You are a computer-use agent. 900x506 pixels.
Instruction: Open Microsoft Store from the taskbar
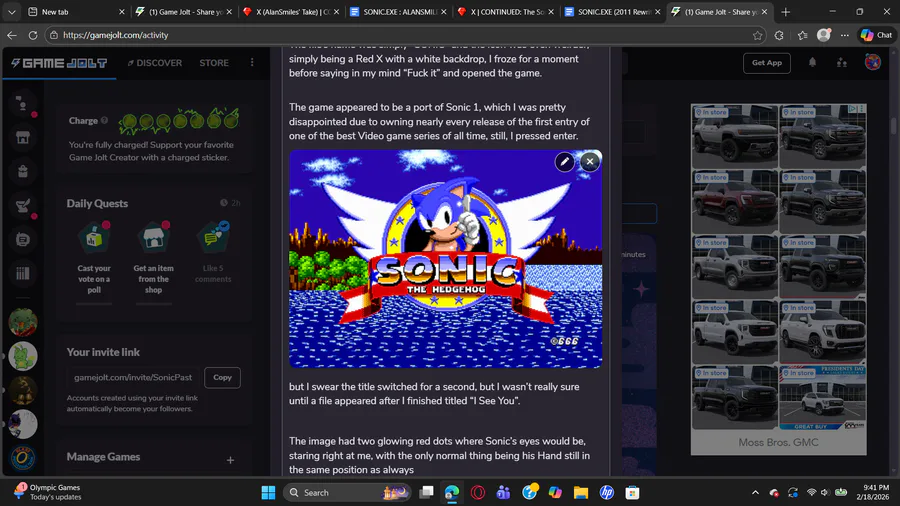(633, 492)
